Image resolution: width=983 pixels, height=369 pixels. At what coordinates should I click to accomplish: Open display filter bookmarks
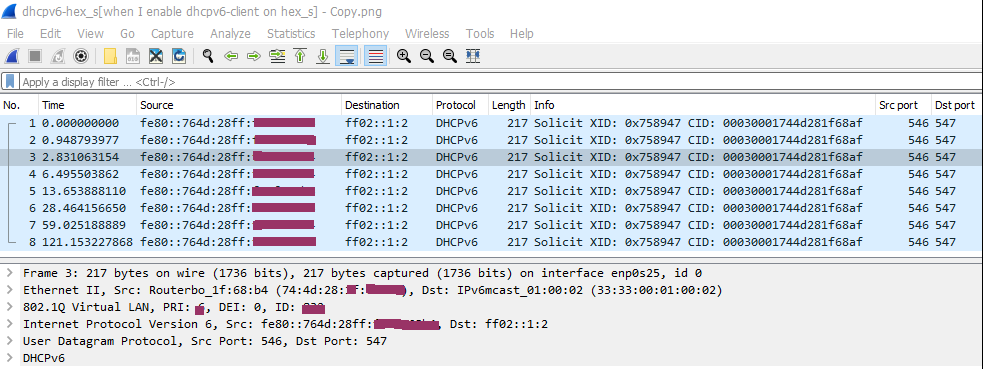click(x=10, y=81)
